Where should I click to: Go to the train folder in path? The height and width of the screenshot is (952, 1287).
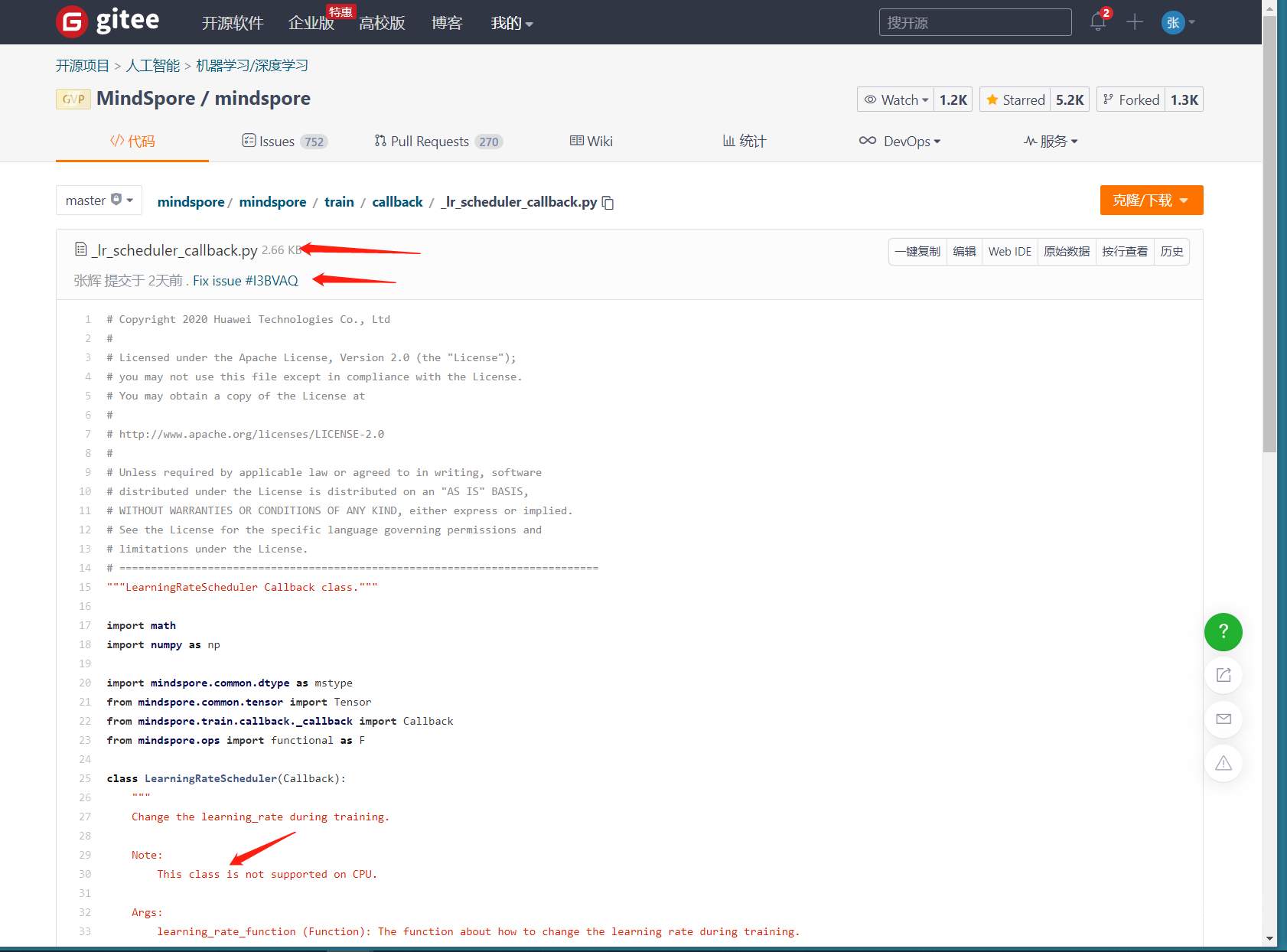click(x=339, y=202)
